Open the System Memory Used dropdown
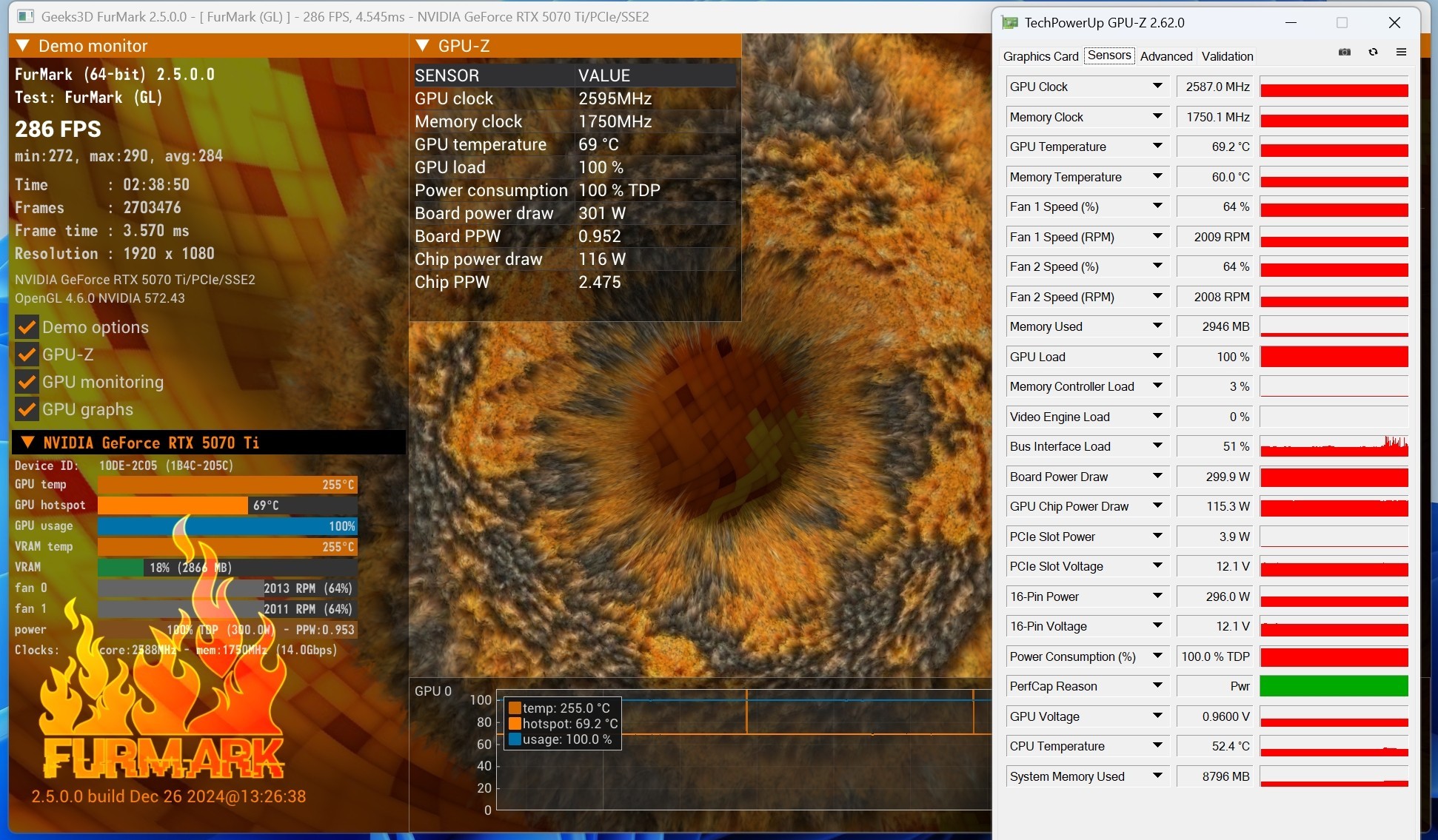 click(x=1157, y=776)
